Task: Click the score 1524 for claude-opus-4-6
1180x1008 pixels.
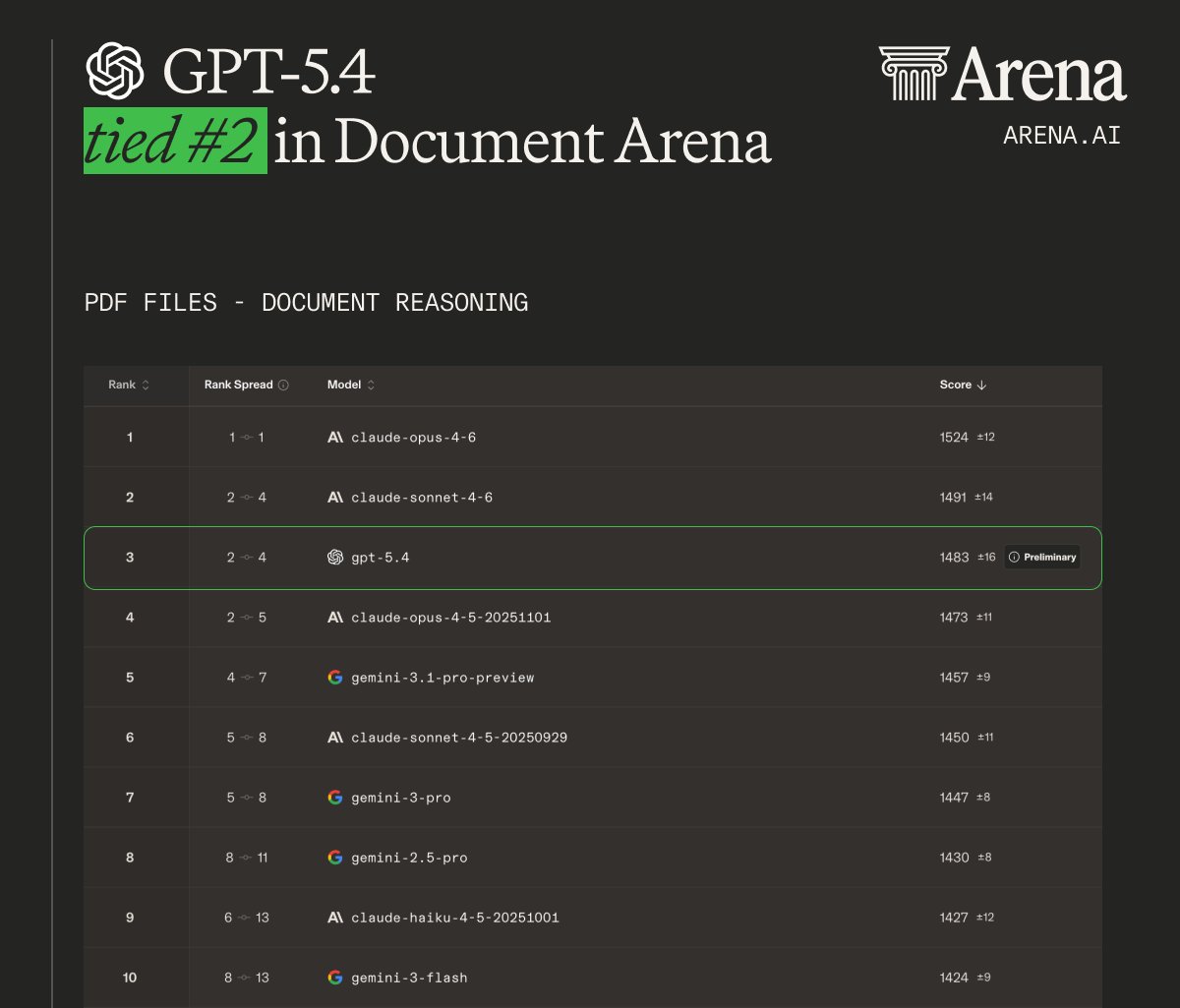Action: (954, 437)
